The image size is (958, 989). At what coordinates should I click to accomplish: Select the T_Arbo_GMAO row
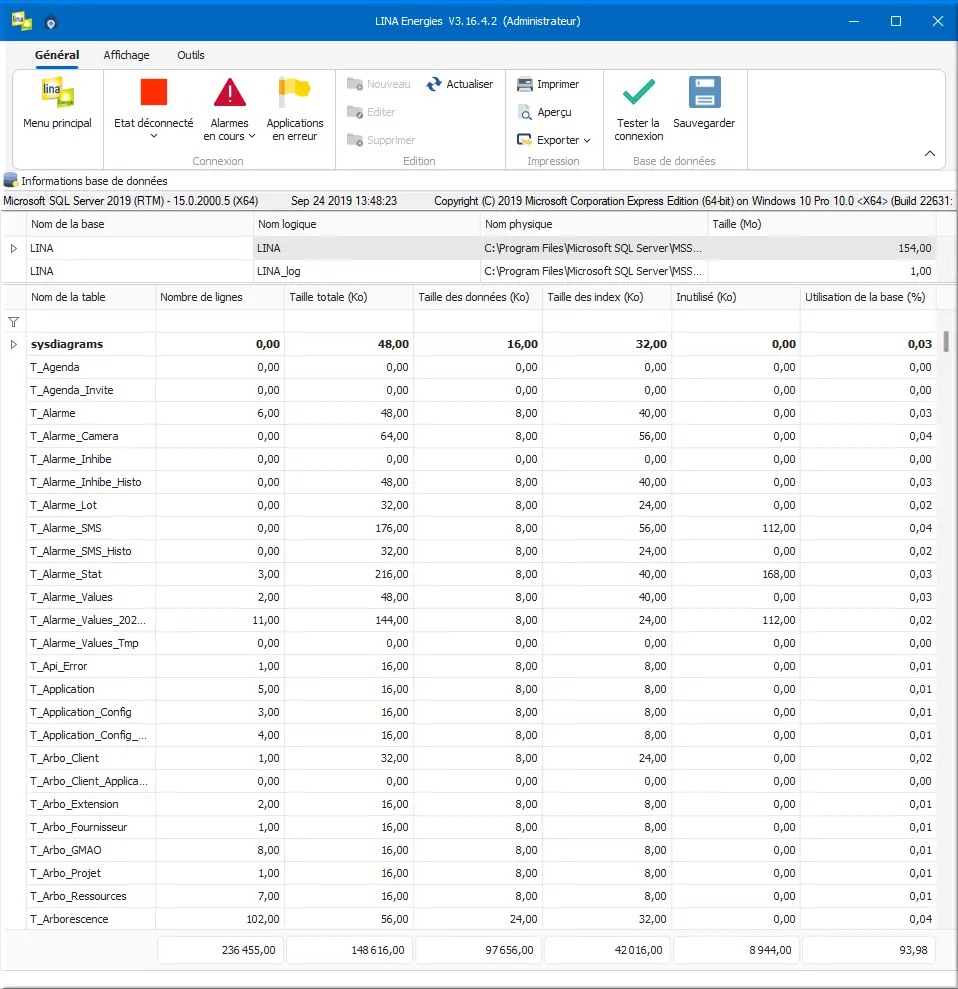pyautogui.click(x=481, y=850)
